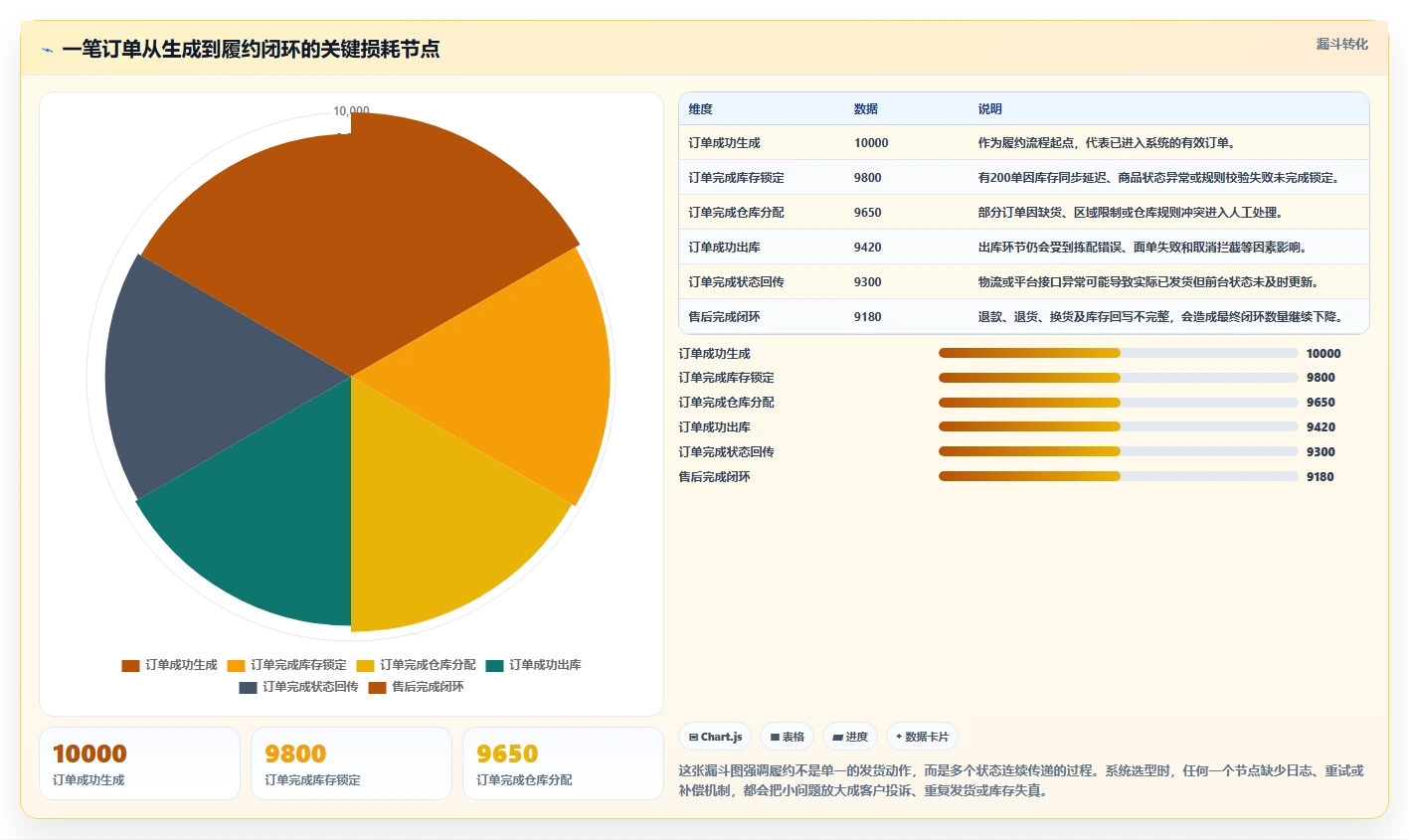Click the 订单完成状态回传 progress bar
The height and width of the screenshot is (840, 1409).
click(1119, 452)
